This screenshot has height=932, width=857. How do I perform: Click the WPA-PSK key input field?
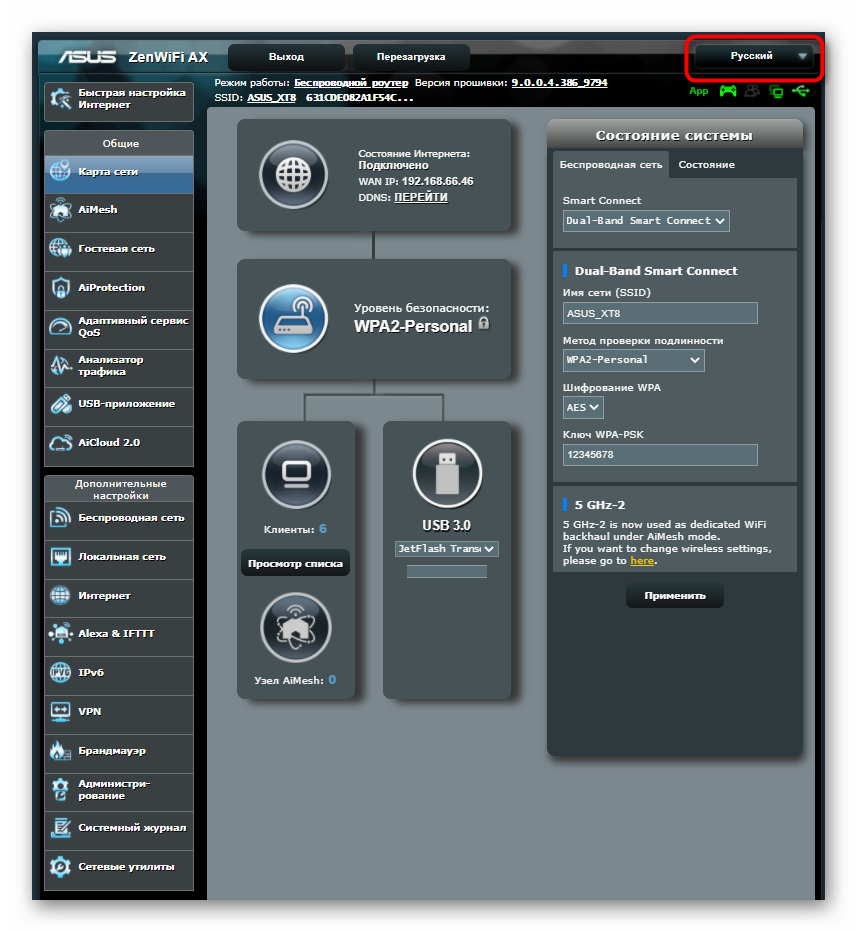coord(660,455)
